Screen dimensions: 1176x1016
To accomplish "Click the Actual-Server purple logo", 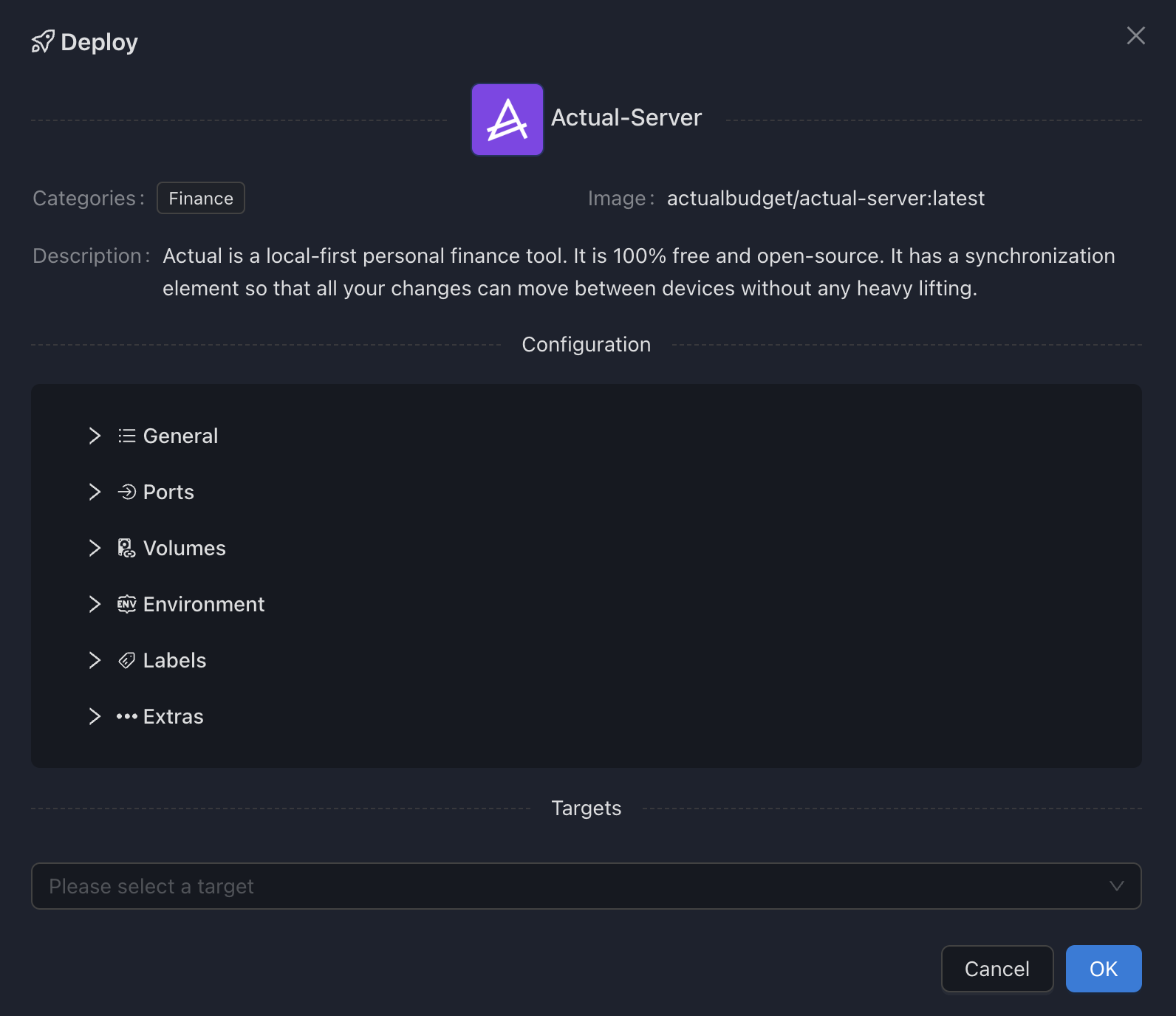I will [x=507, y=120].
